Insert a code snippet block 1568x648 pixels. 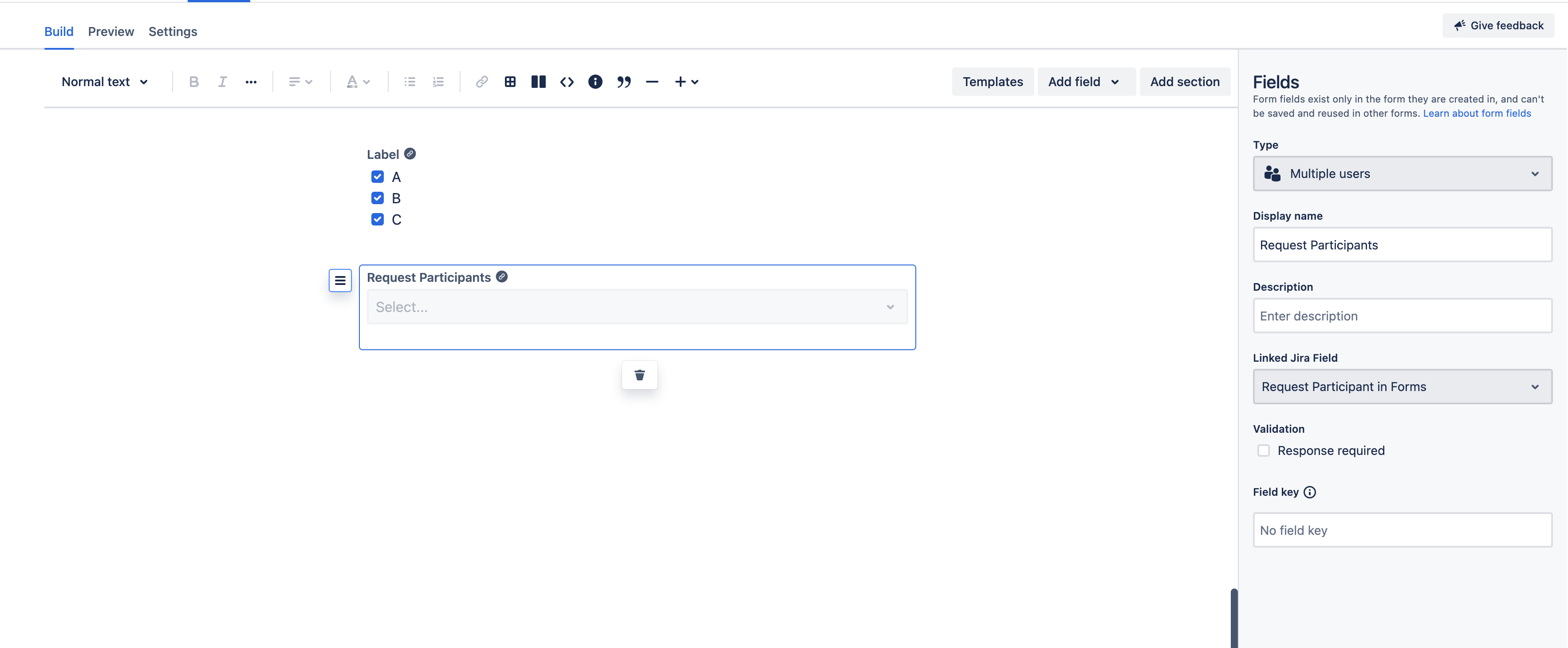[x=567, y=82]
